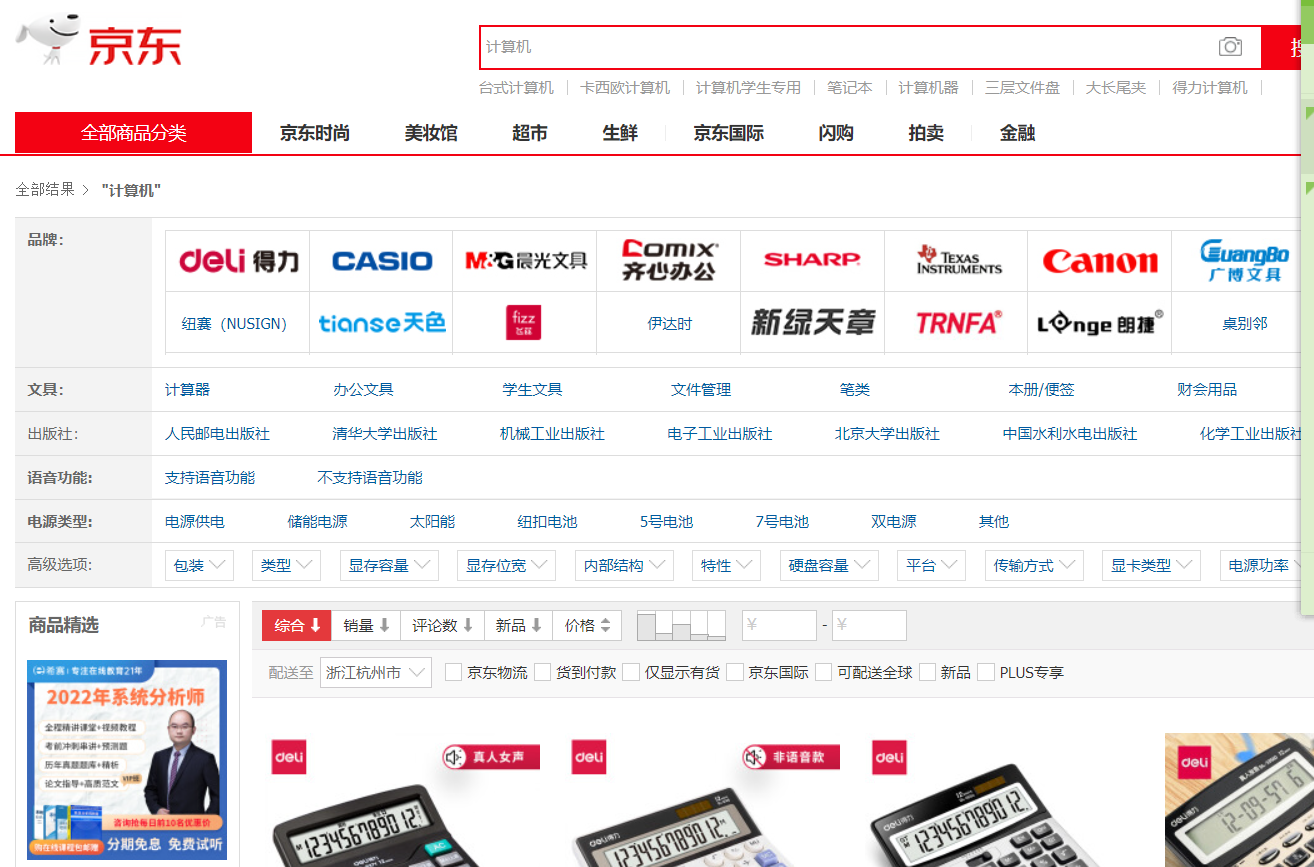Expand the 包装 advanced option dropdown
The height and width of the screenshot is (867, 1314).
(x=200, y=566)
